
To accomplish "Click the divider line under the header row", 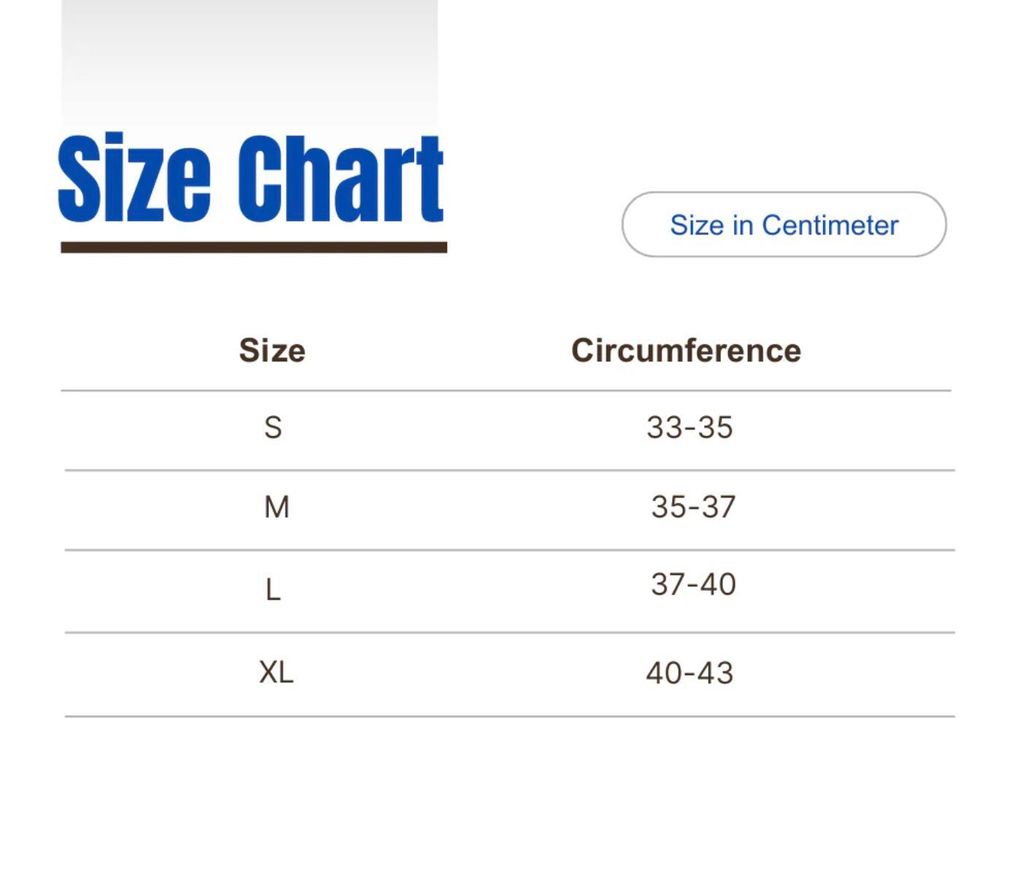I will click(506, 391).
